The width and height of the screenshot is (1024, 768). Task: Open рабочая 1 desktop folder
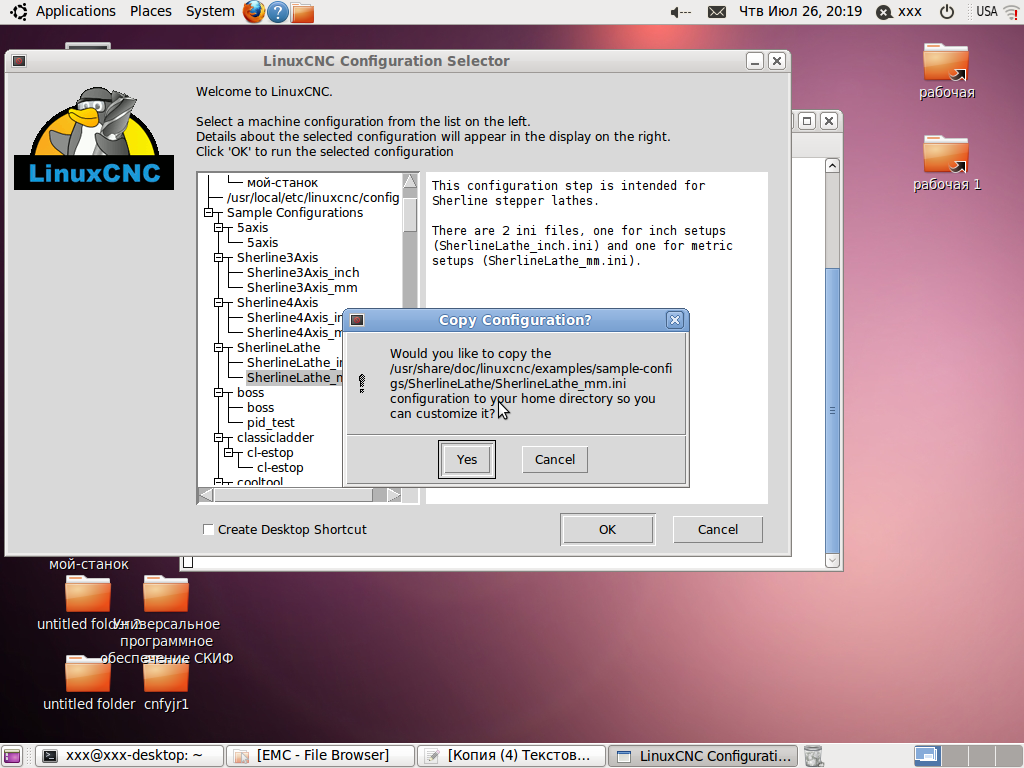(946, 163)
